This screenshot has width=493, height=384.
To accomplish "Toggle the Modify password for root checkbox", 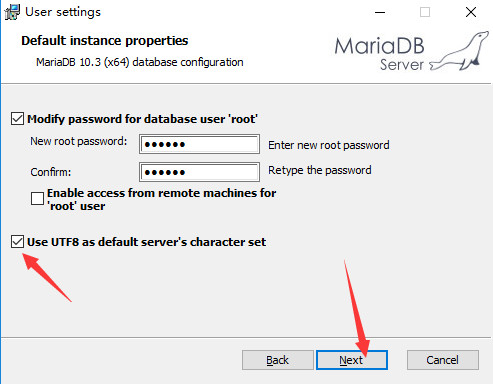I will [x=17, y=119].
